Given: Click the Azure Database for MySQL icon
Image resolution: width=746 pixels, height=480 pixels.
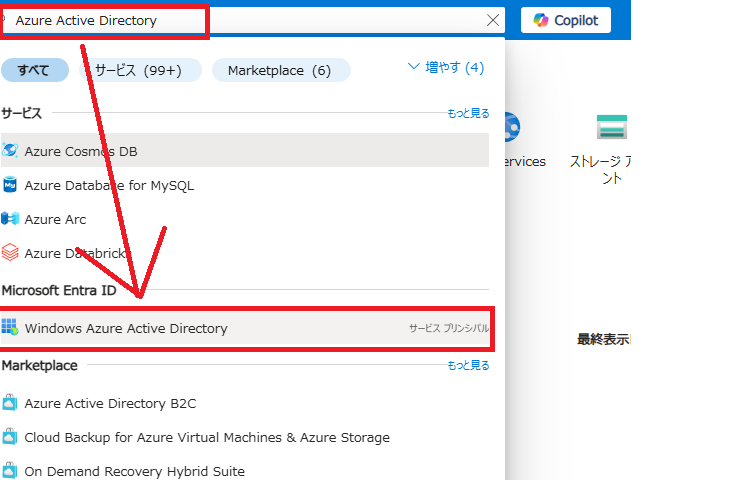Looking at the screenshot, I should [11, 185].
